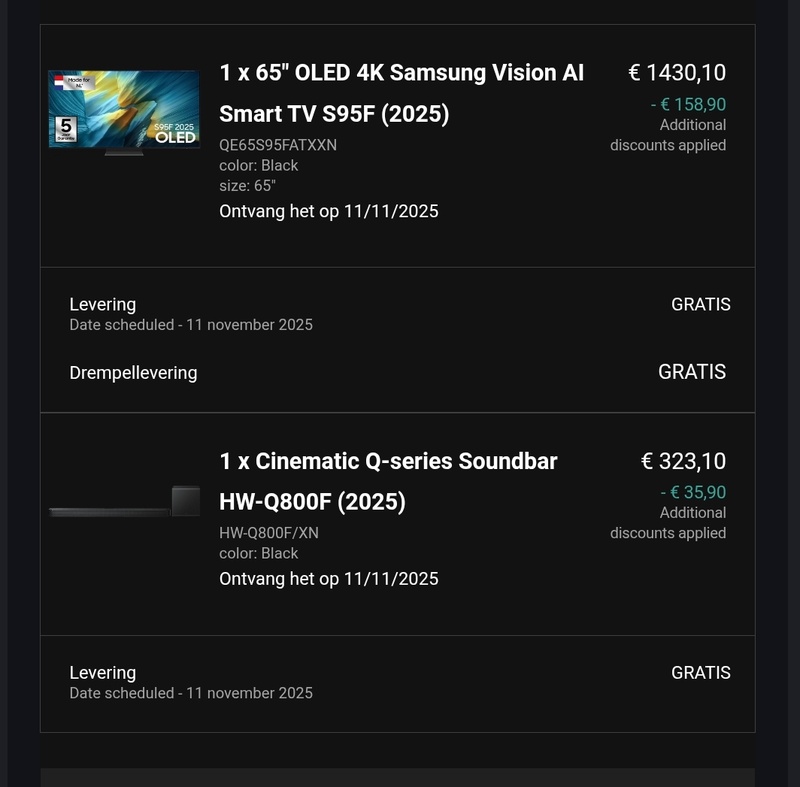
Task: Click the soundbar's Date scheduled delivery line
Action: click(x=190, y=693)
